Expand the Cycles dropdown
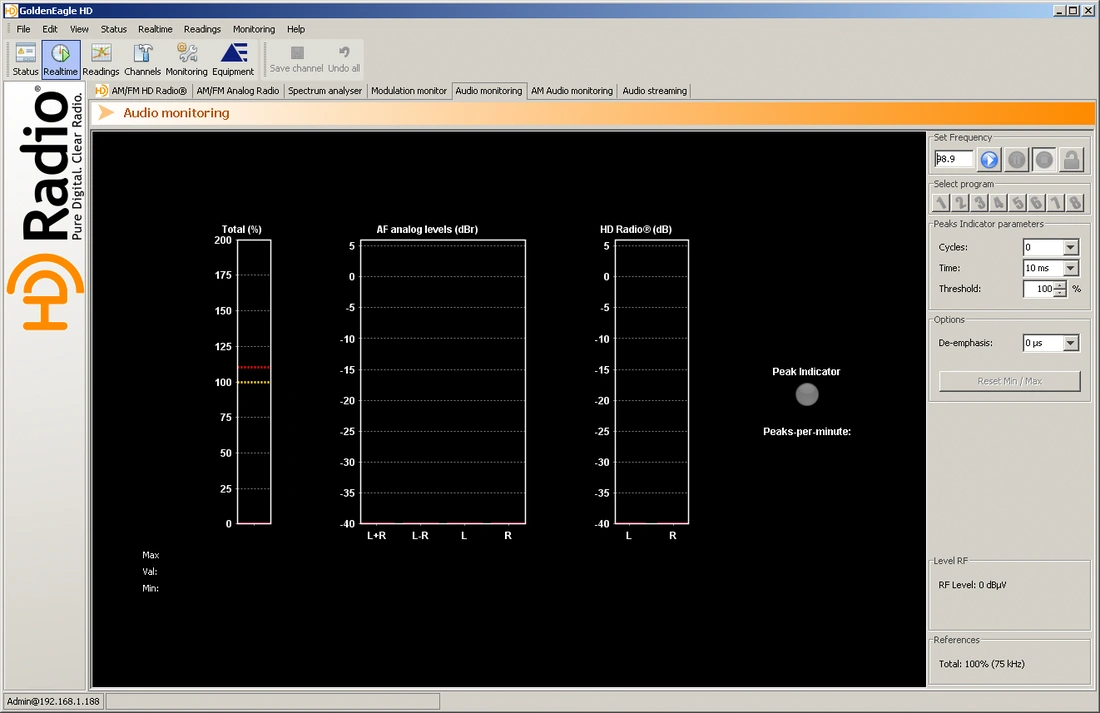Screen dimensions: 1100x713 tap(1071, 248)
